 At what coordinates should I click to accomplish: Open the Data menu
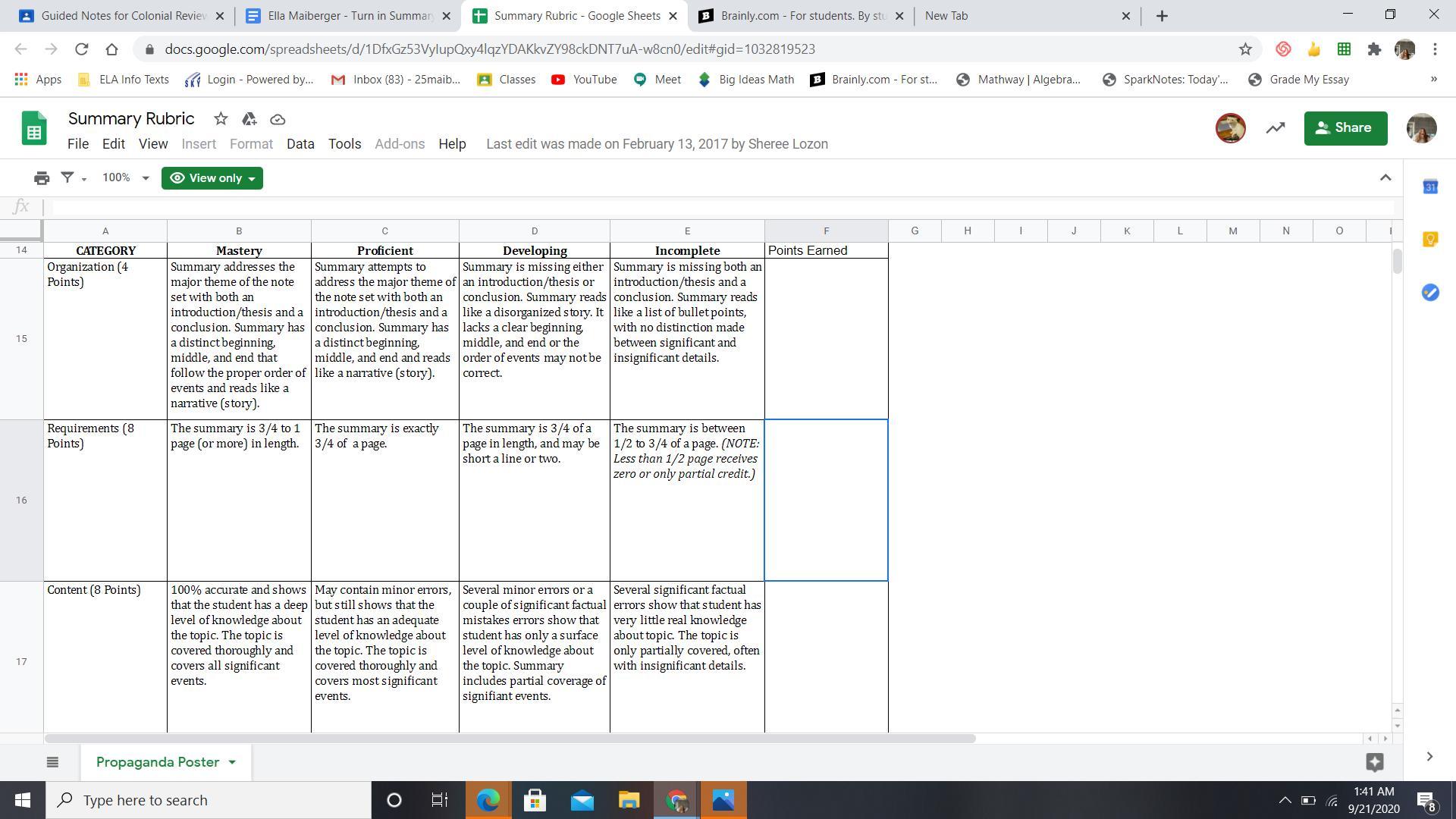[x=300, y=144]
